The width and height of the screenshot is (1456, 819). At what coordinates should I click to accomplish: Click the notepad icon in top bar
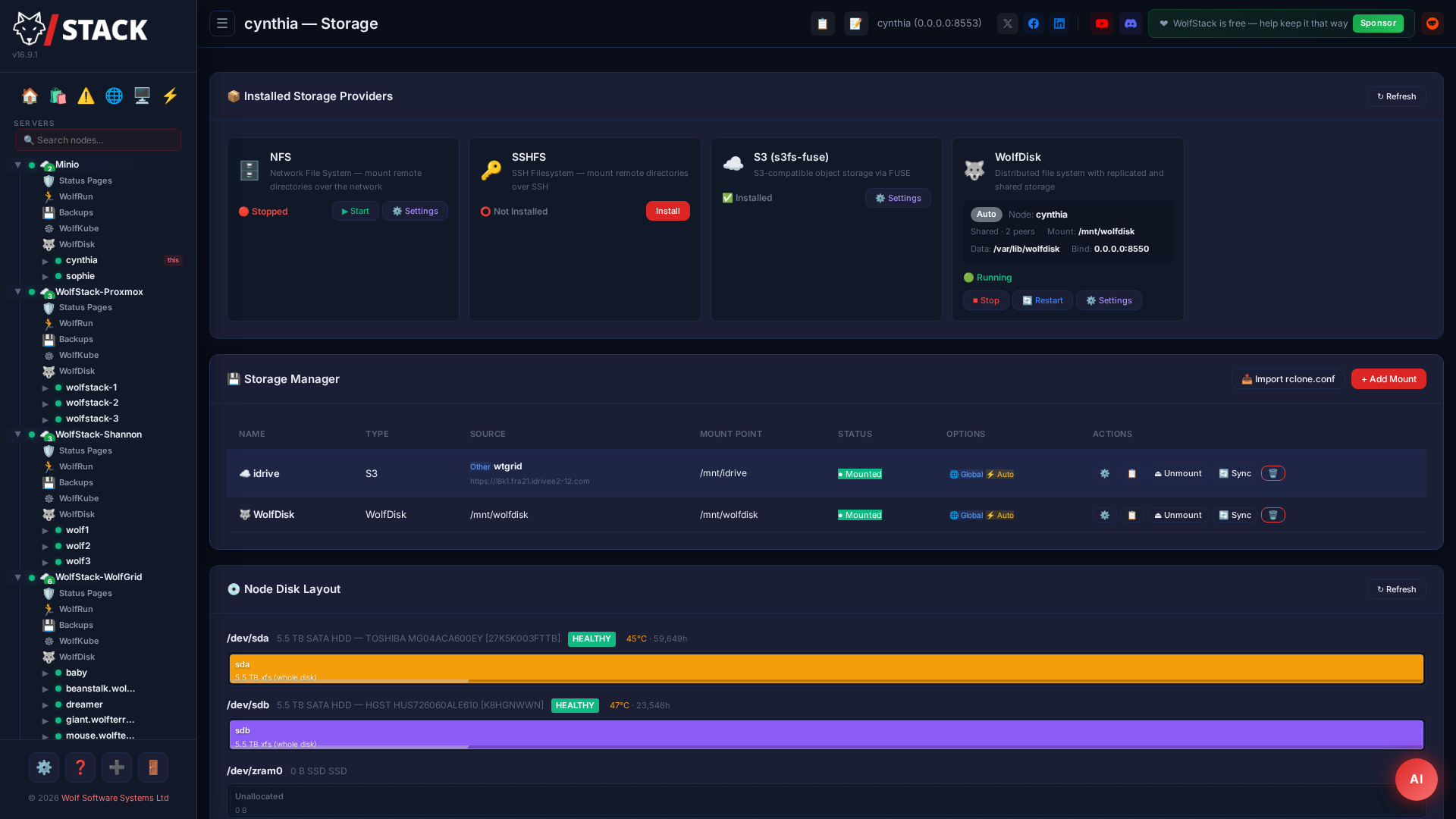point(856,24)
